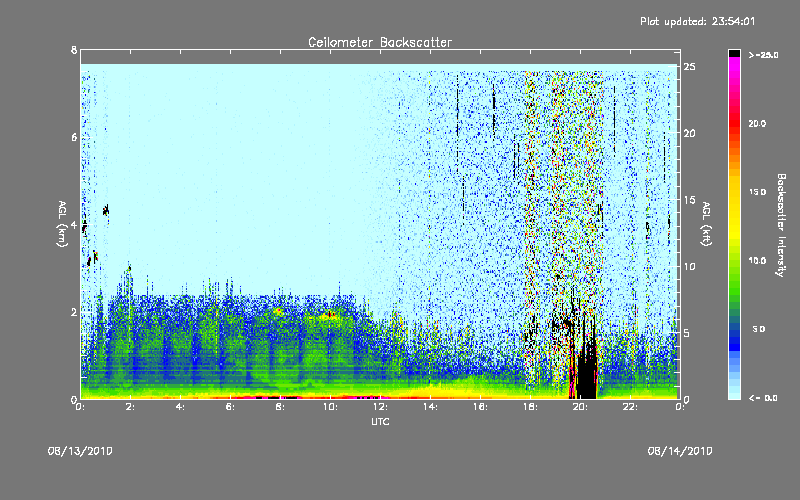Click the '14:' hour tick label on UTC axis
The width and height of the screenshot is (800, 500).
tap(430, 407)
